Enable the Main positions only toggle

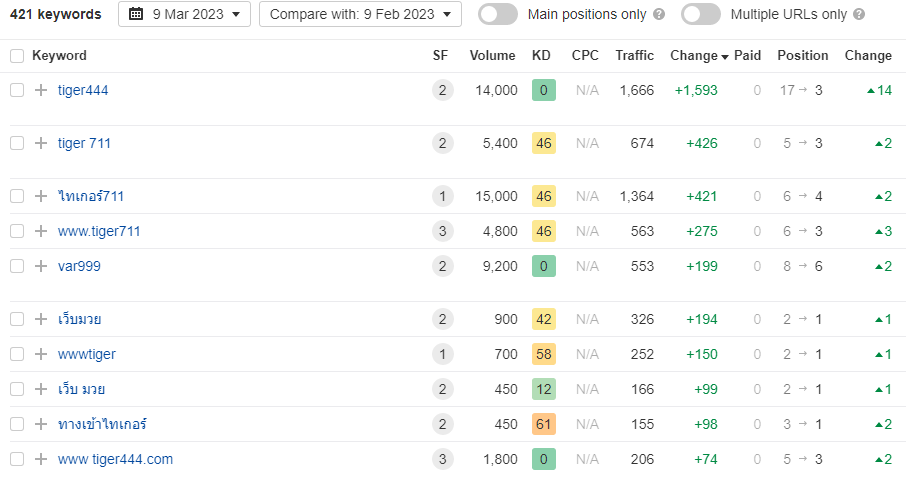tap(498, 14)
